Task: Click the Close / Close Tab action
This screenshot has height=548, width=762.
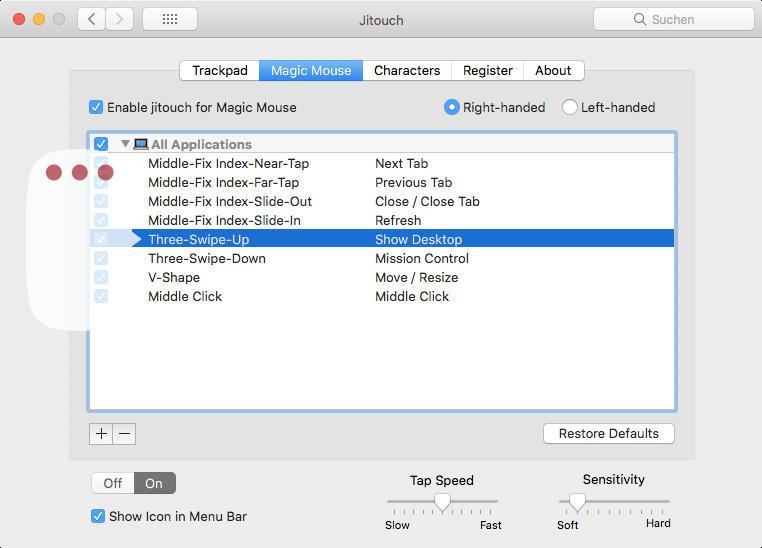Action: [x=427, y=201]
